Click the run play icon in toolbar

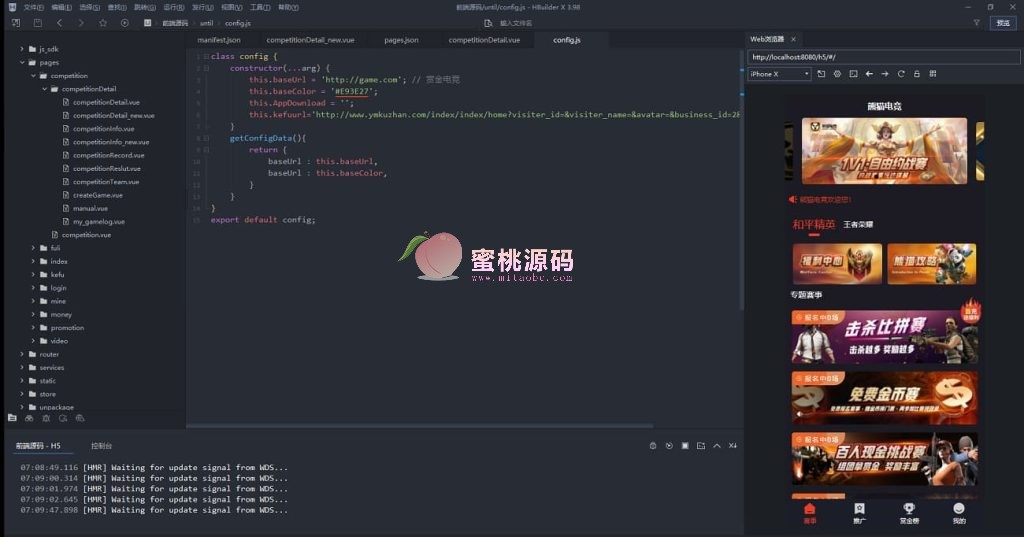pos(124,22)
